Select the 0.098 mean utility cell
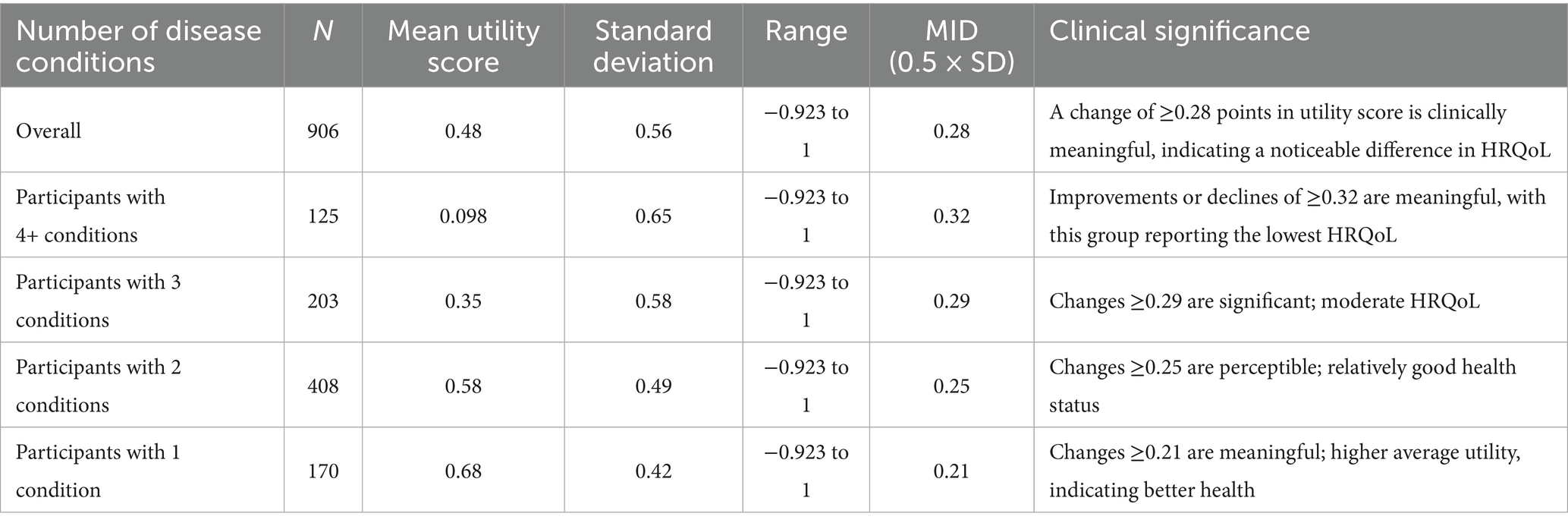Image resolution: width=1568 pixels, height=526 pixels. click(x=463, y=216)
